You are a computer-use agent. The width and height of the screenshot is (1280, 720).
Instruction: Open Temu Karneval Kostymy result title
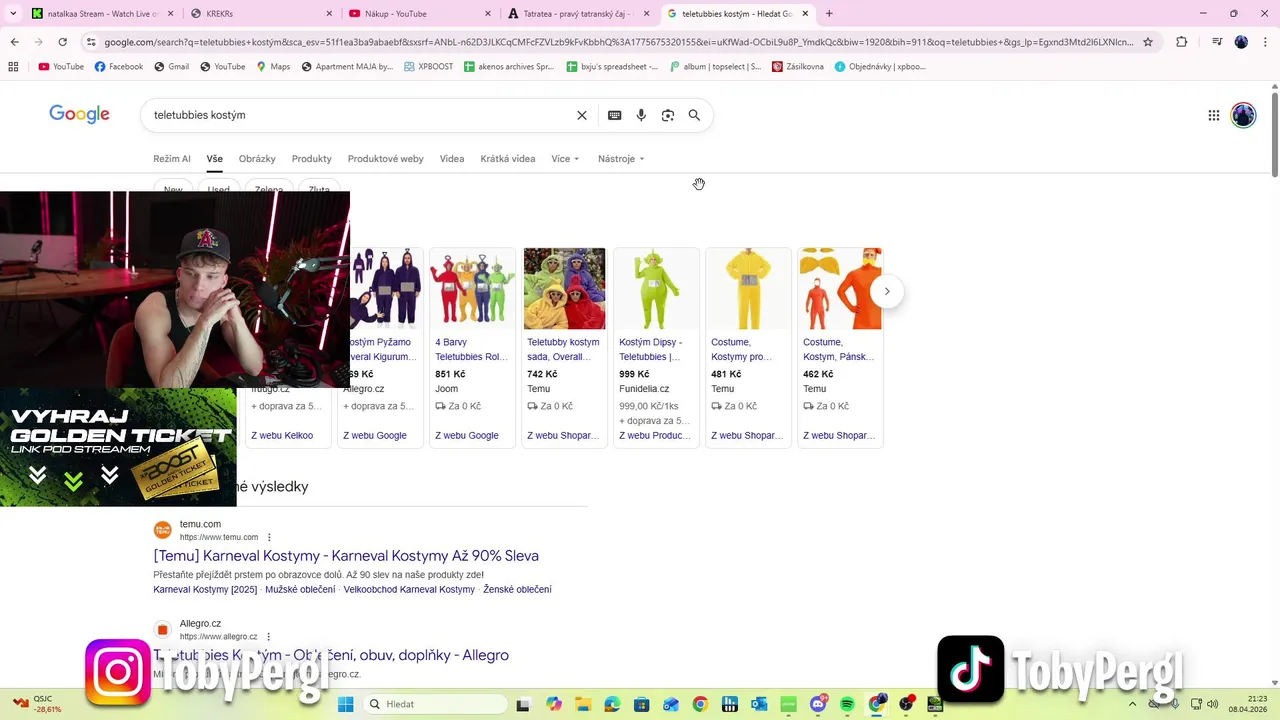(x=346, y=556)
